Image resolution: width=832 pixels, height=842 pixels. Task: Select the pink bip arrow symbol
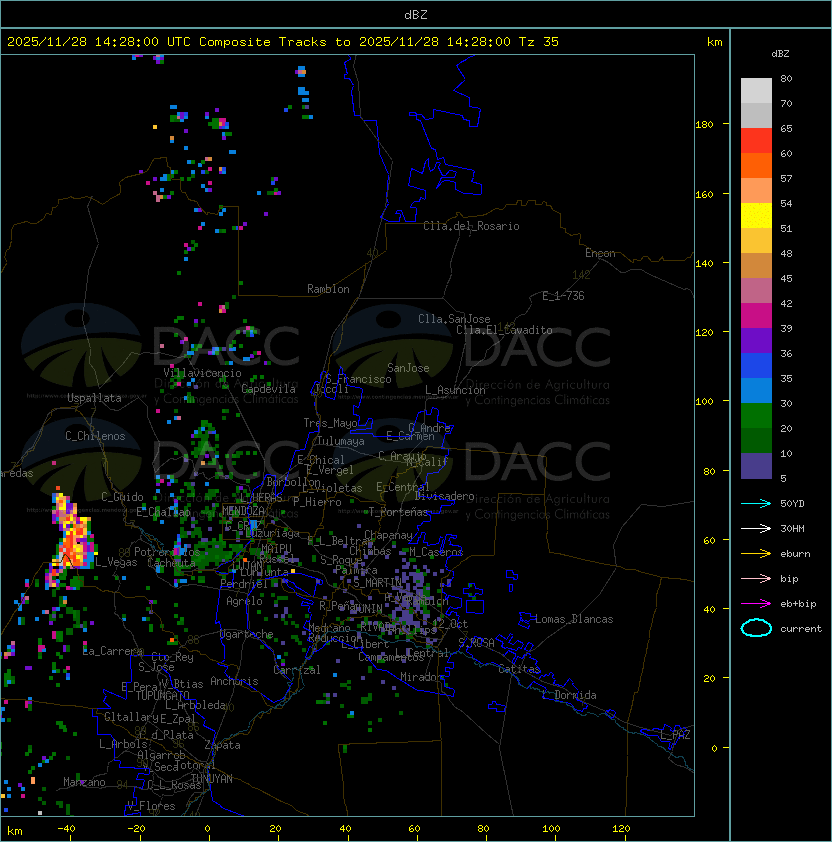[x=756, y=578]
